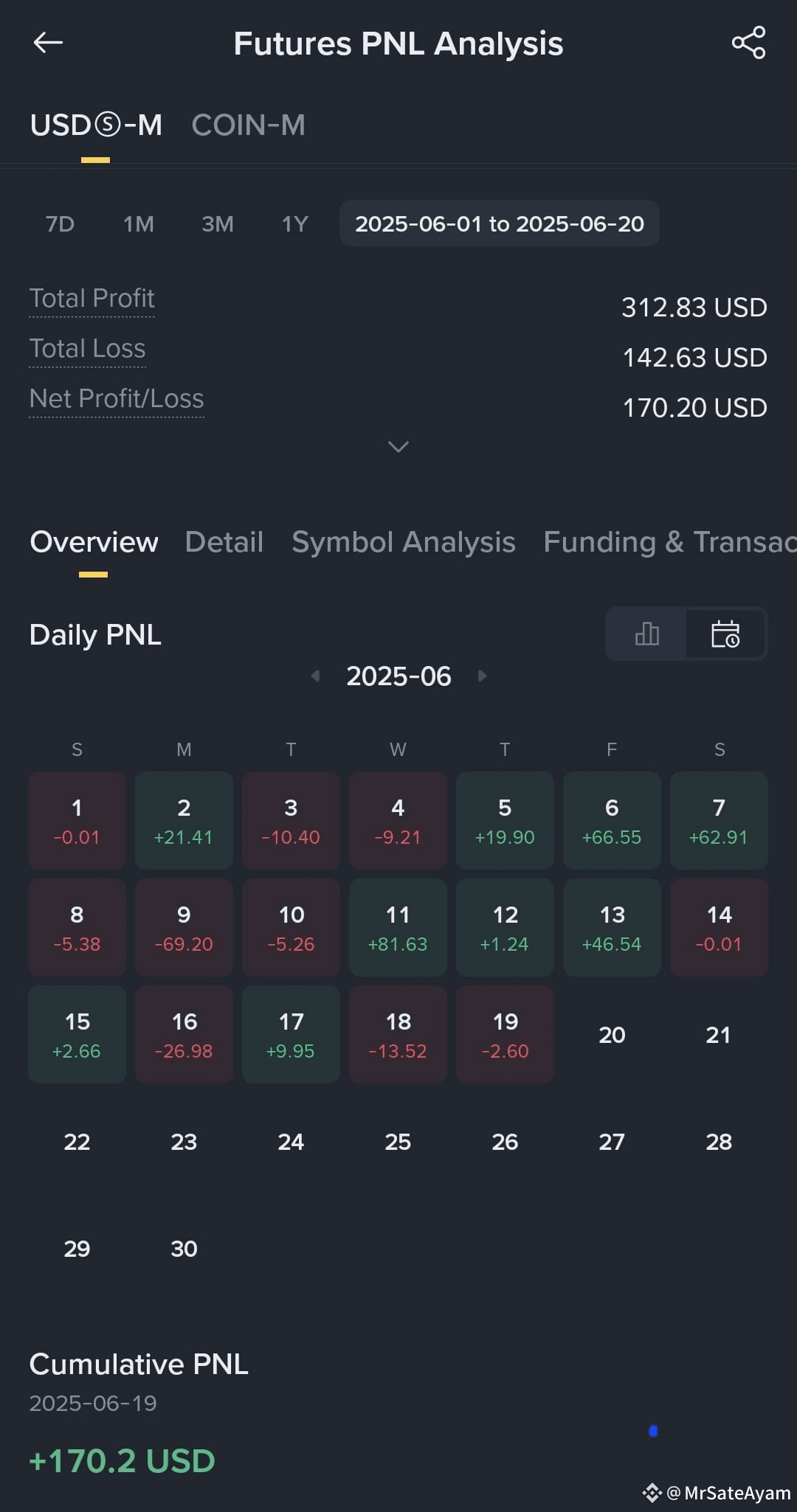Select the USDⓈ-M tab
This screenshot has width=797, height=1512.
tap(96, 125)
